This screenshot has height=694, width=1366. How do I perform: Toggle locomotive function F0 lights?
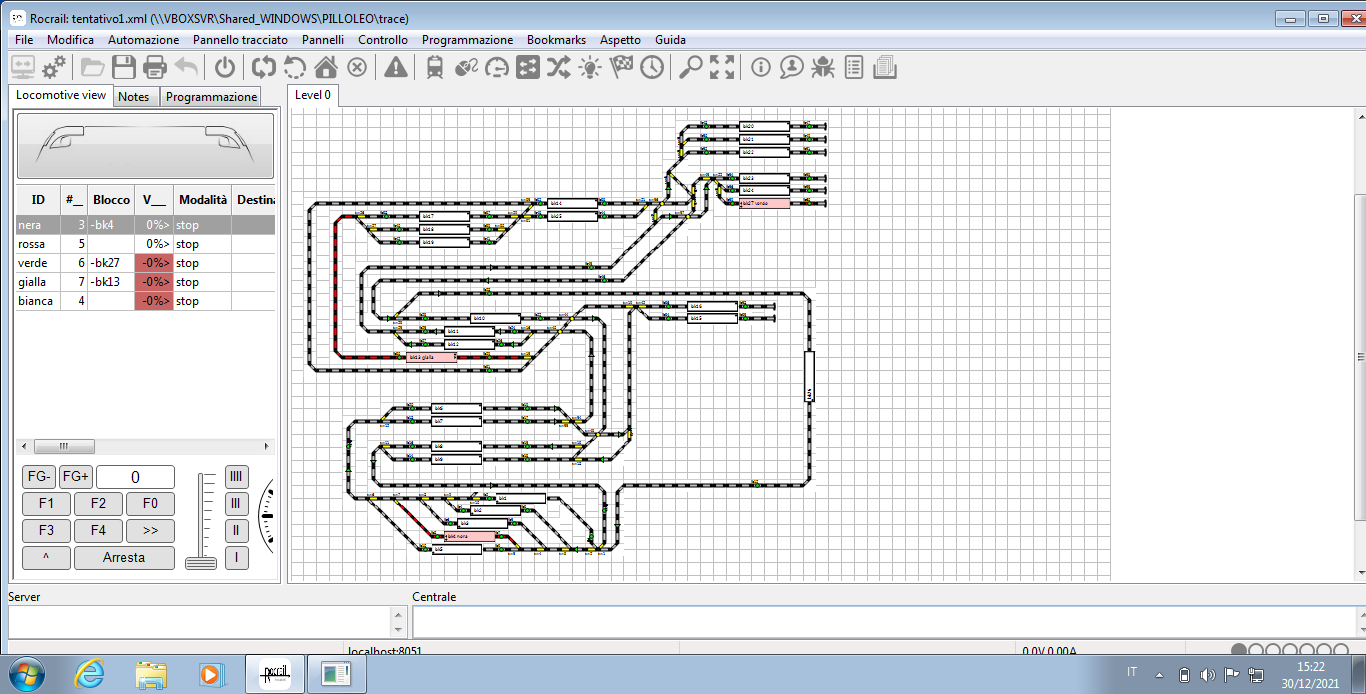(x=149, y=504)
